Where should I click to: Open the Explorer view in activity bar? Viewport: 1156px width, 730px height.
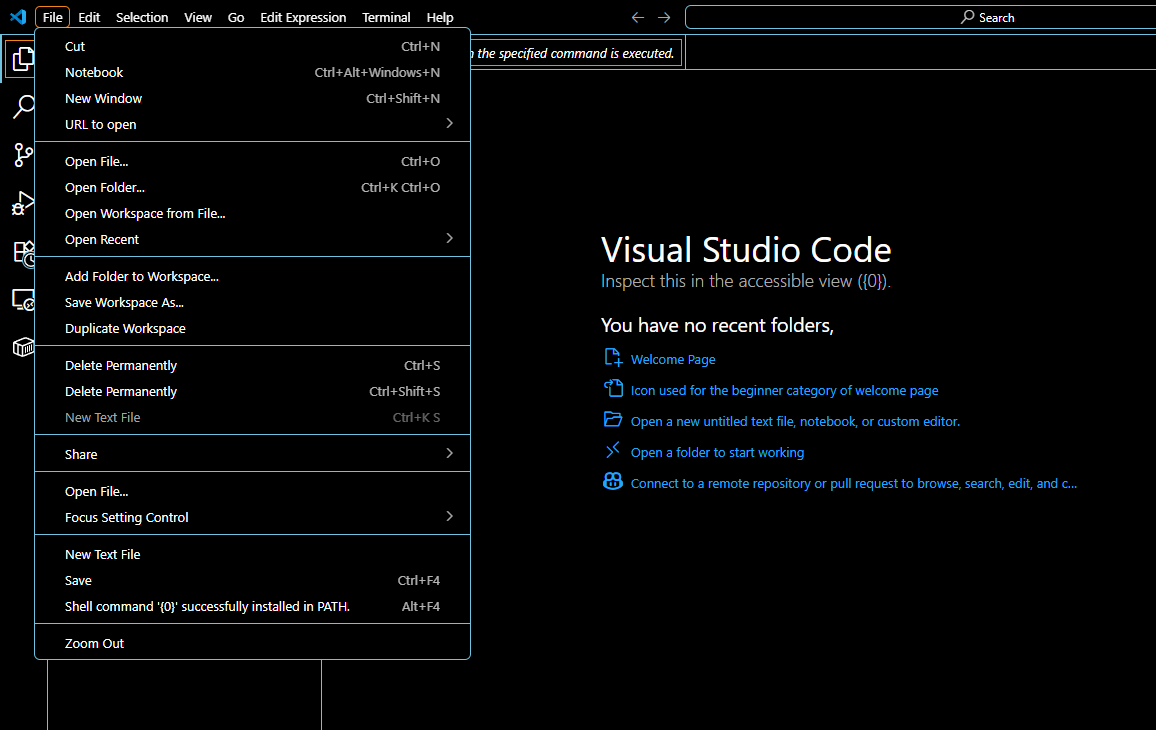pyautogui.click(x=22, y=59)
